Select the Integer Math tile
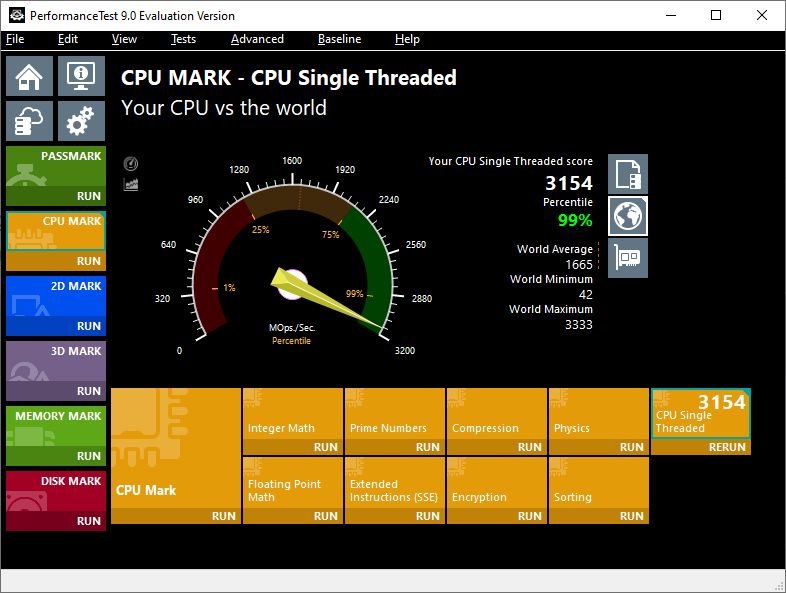Viewport: 786px width, 593px height. click(293, 414)
